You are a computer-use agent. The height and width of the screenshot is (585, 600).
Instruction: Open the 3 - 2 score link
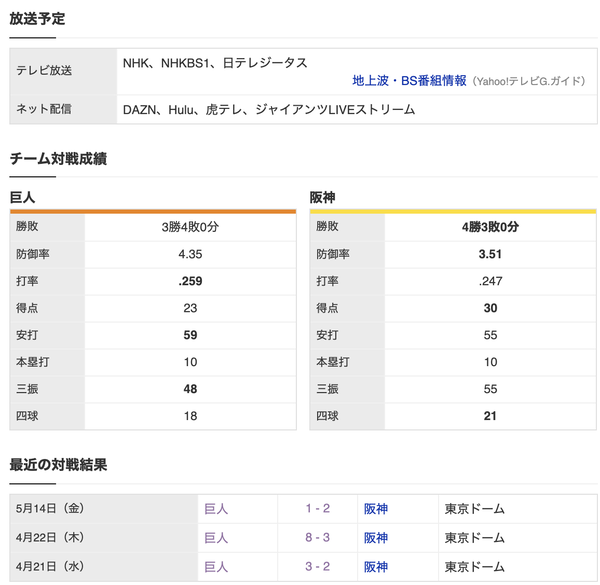tap(317, 567)
